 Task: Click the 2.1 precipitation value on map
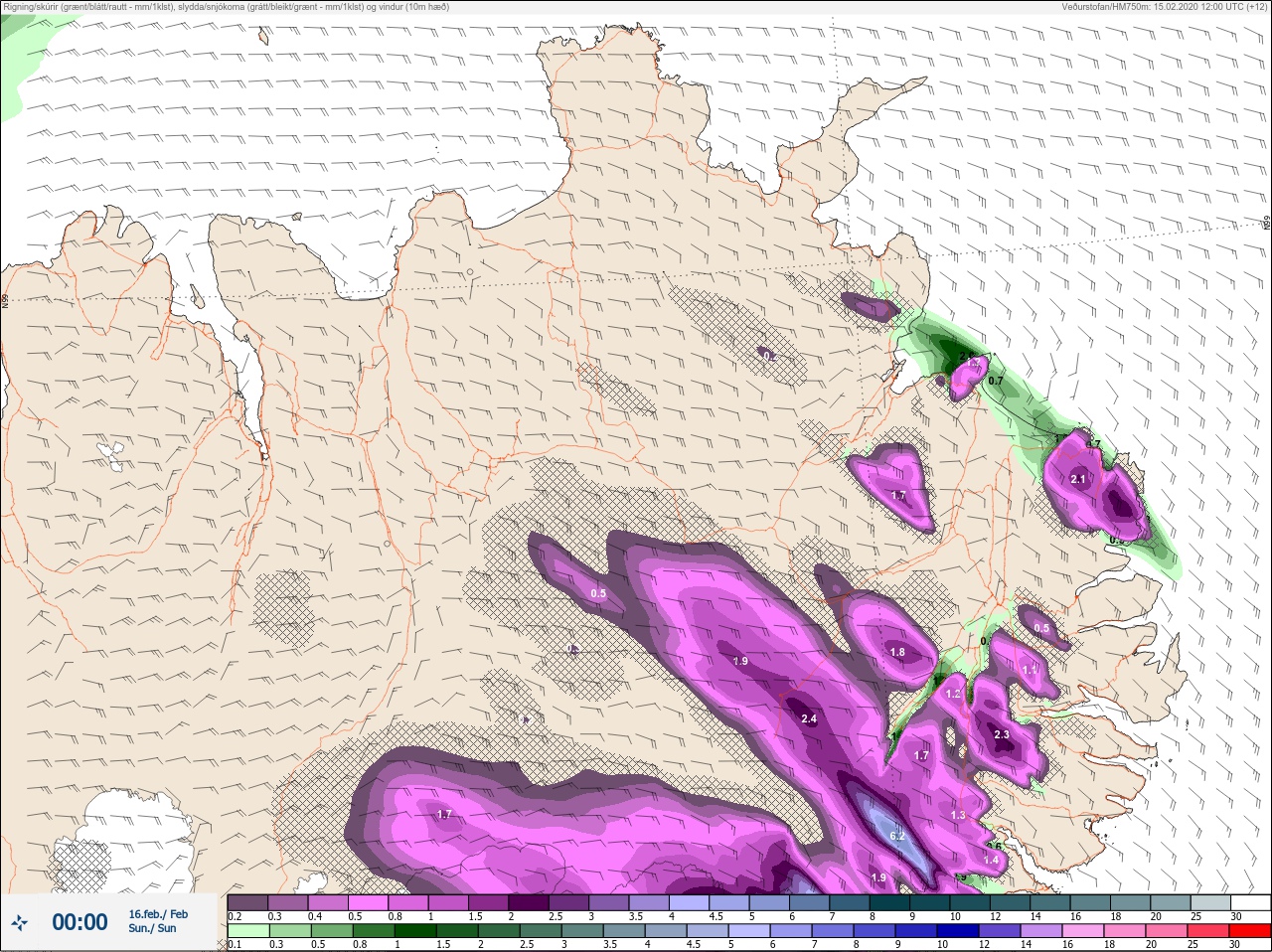(1078, 479)
